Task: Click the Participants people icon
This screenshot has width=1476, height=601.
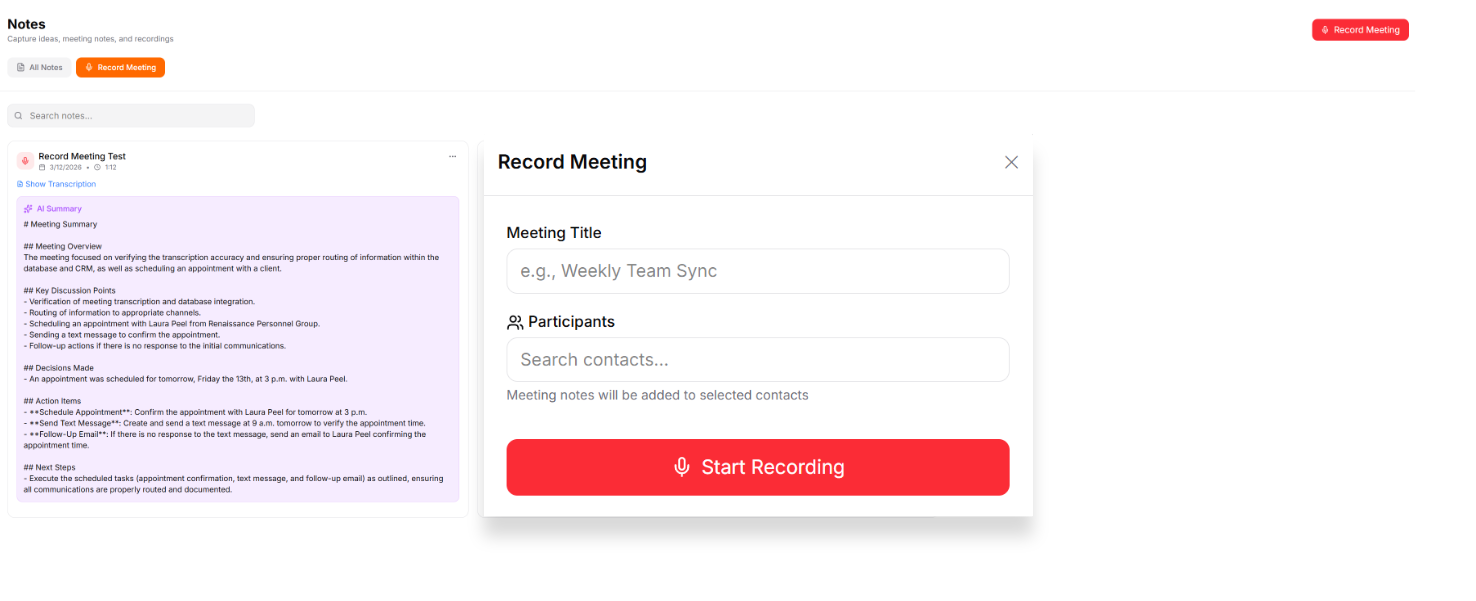Action: pyautogui.click(x=515, y=322)
